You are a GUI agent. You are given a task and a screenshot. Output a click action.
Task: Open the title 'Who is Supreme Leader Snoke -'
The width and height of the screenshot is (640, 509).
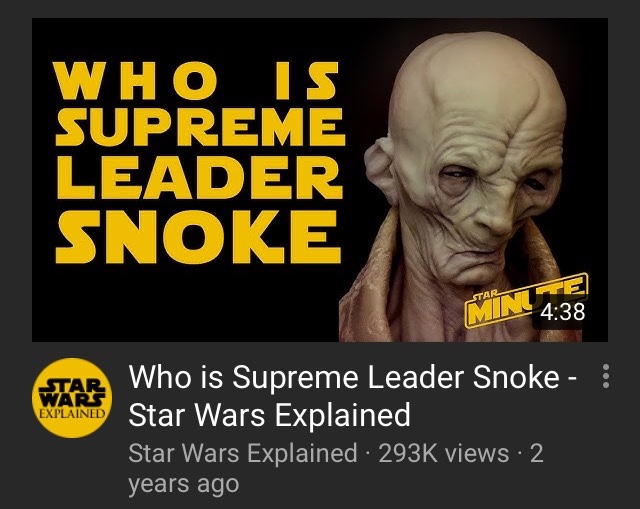pyautogui.click(x=353, y=377)
